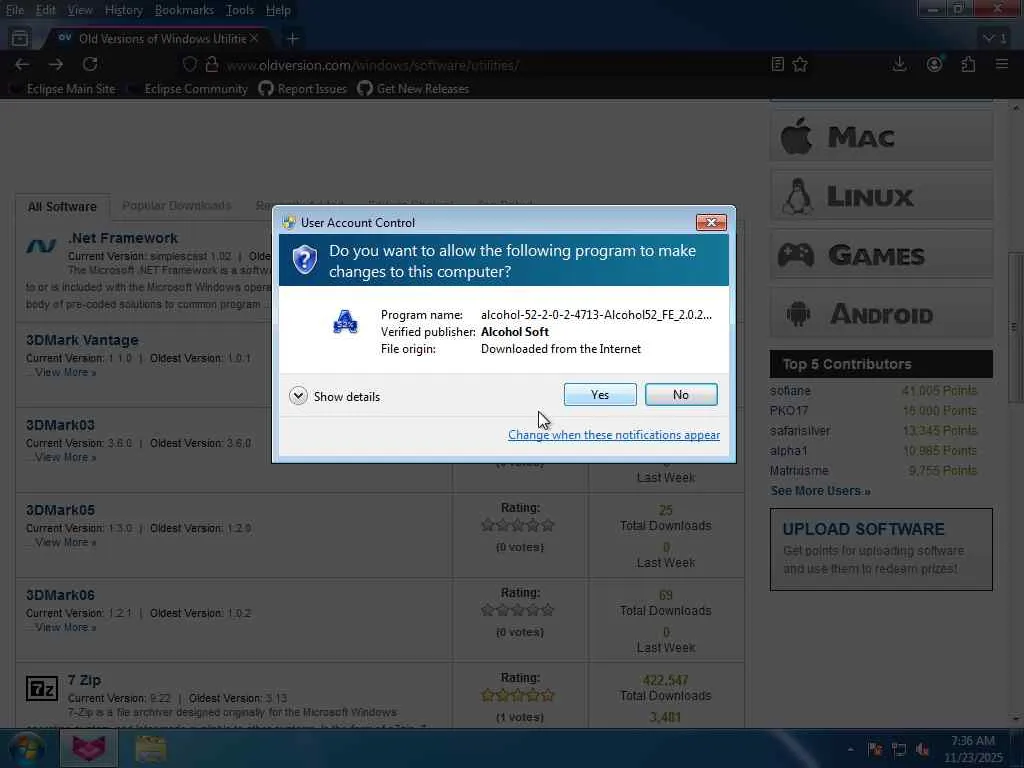This screenshot has height=768, width=1024.
Task: Click No in User Account Control dialog
Action: click(680, 394)
